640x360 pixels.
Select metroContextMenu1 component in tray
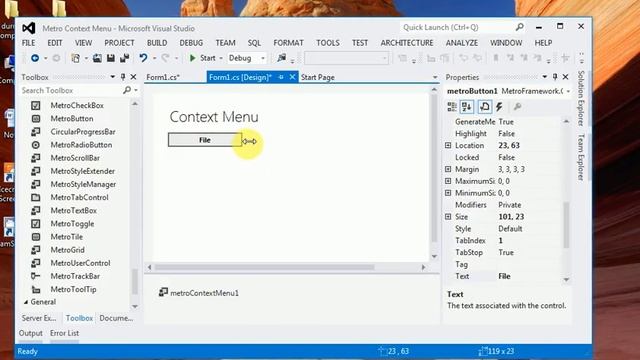(199, 293)
